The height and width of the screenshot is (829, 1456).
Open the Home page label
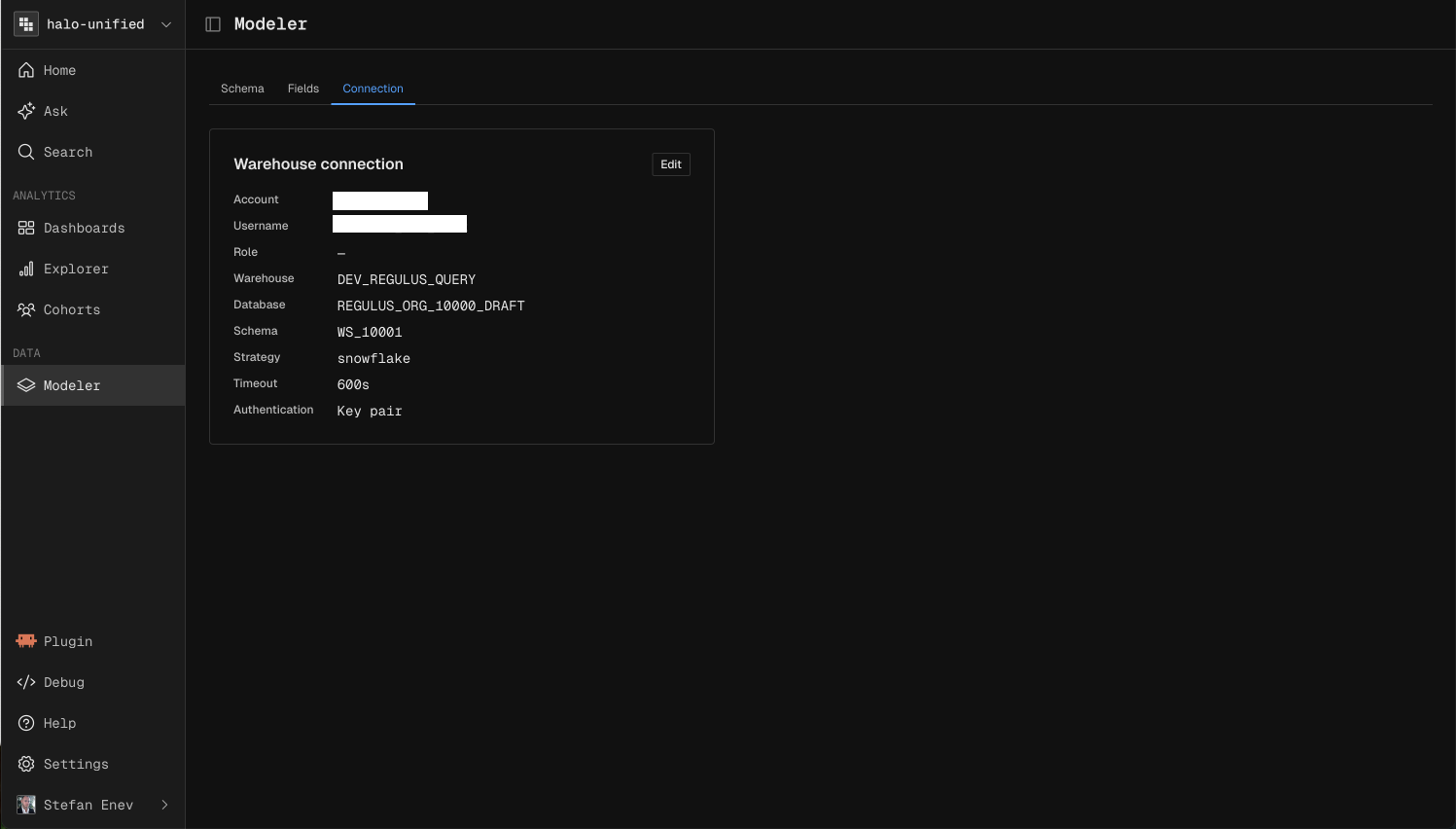tap(59, 70)
